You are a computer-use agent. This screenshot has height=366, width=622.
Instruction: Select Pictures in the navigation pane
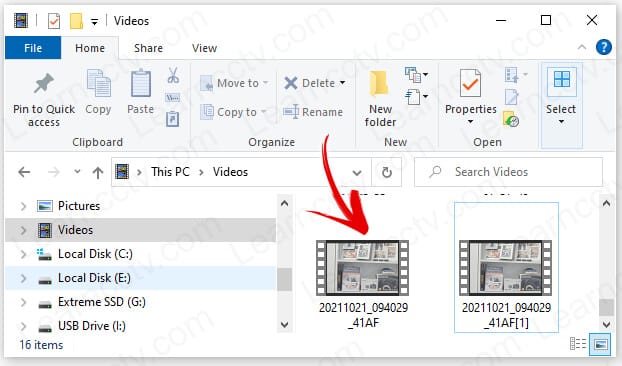tap(79, 206)
